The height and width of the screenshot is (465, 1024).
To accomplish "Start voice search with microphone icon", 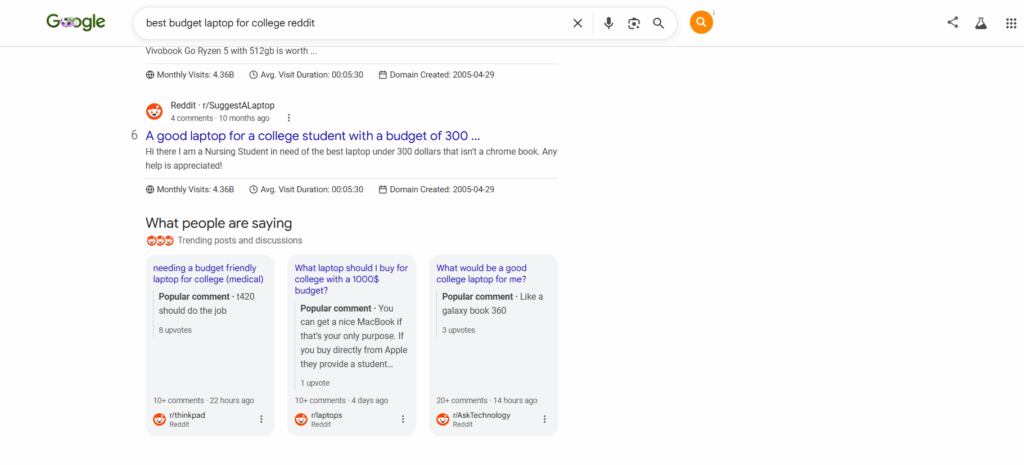I will [609, 24].
